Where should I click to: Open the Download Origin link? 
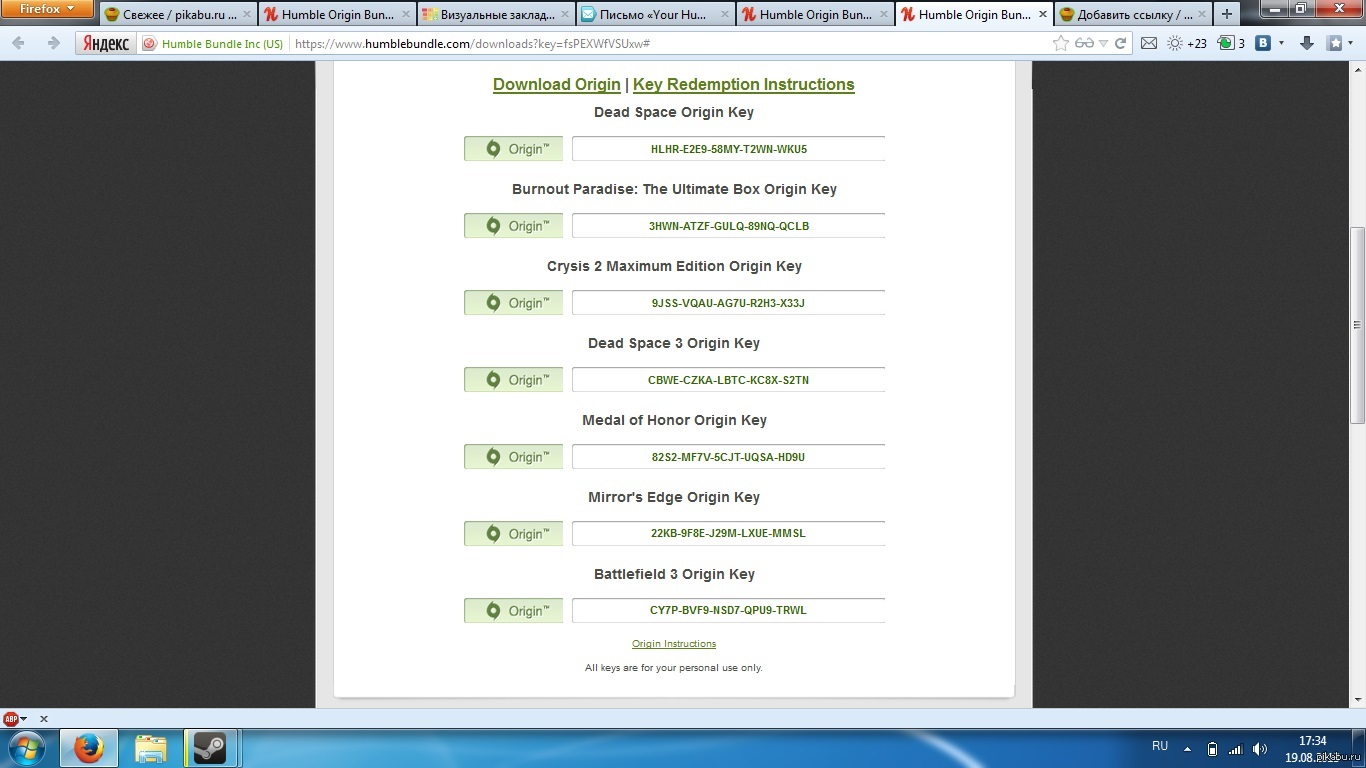[x=556, y=84]
